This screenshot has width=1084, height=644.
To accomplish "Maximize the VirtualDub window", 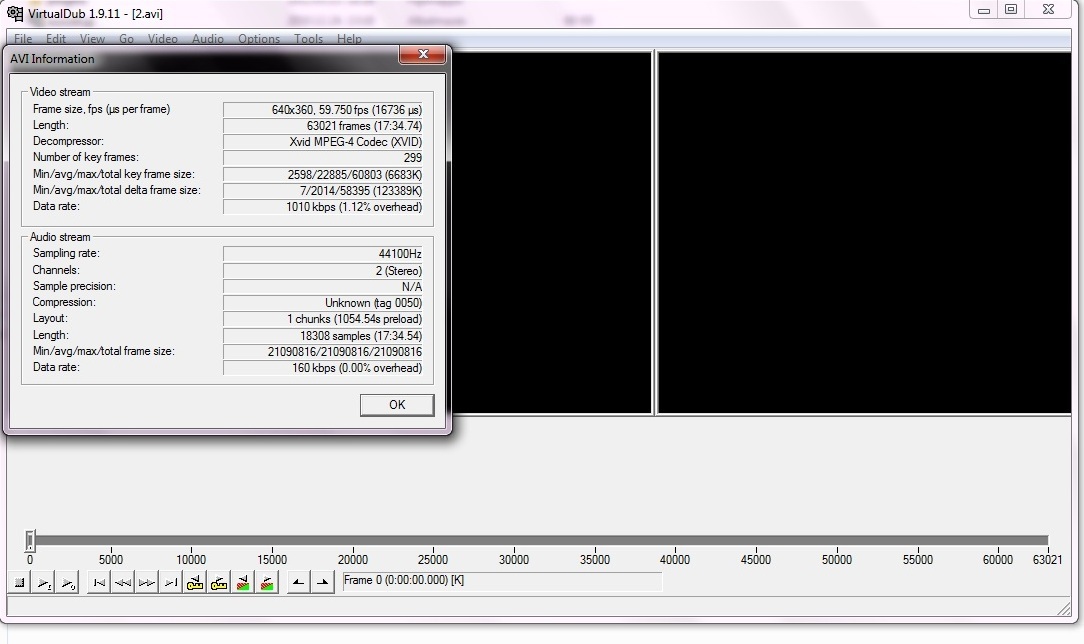I will point(1011,10).
